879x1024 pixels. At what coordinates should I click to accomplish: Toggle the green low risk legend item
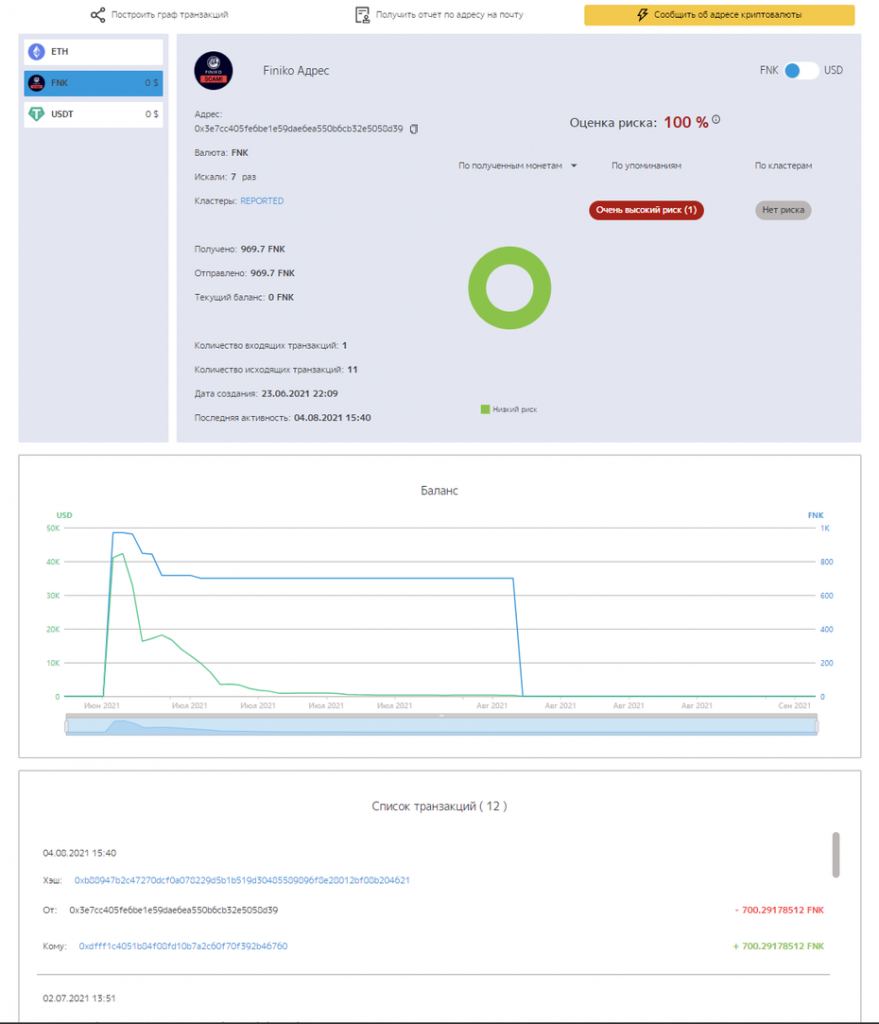click(x=509, y=409)
